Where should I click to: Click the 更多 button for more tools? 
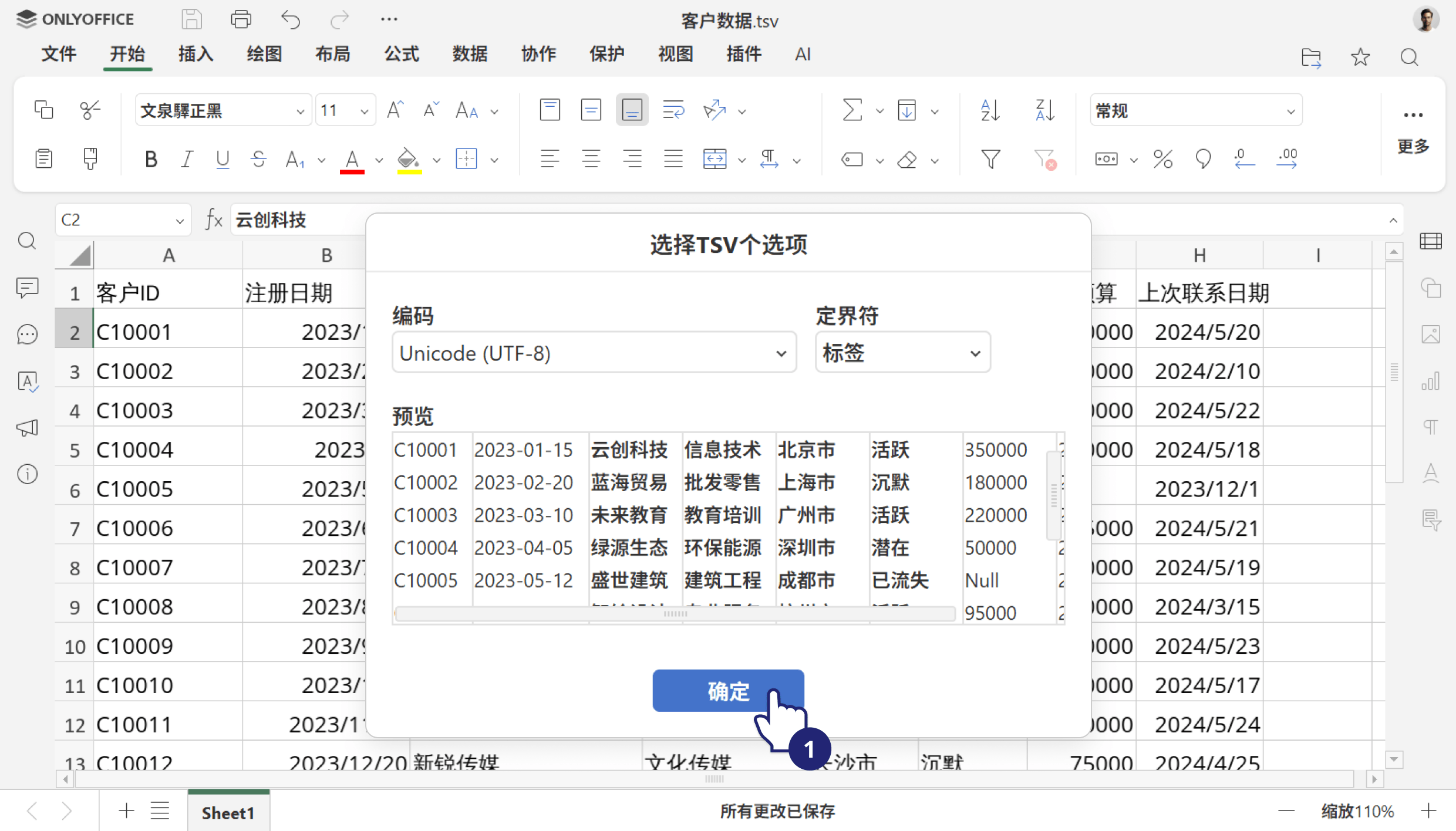click(x=1413, y=147)
